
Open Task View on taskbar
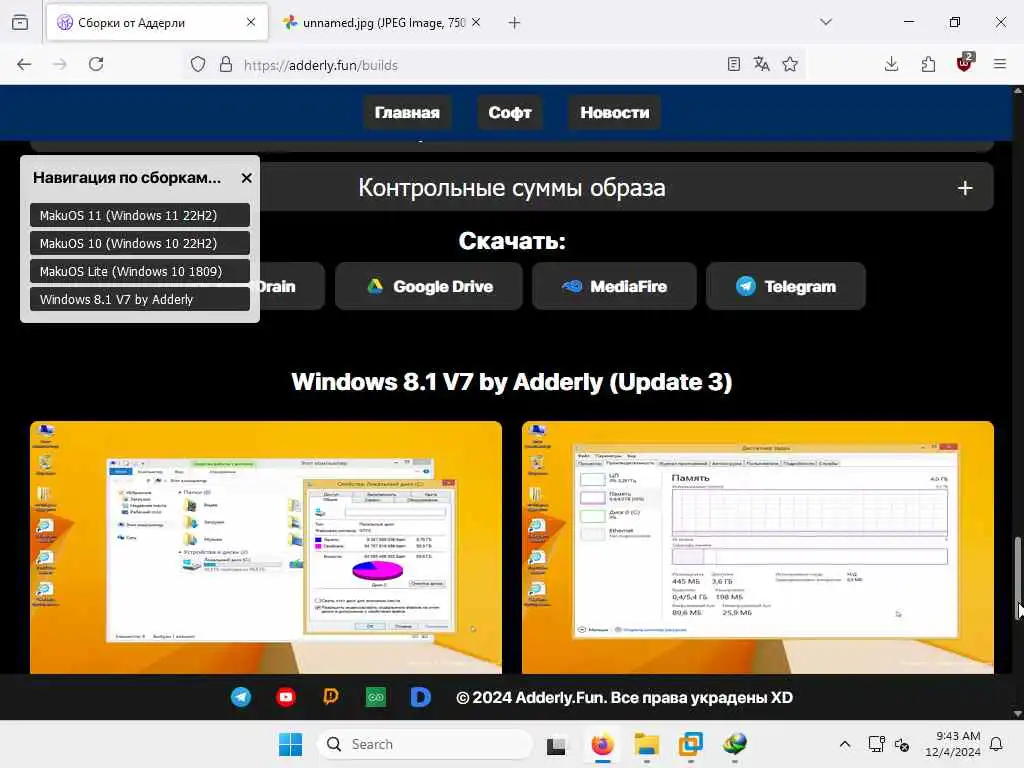click(556, 745)
